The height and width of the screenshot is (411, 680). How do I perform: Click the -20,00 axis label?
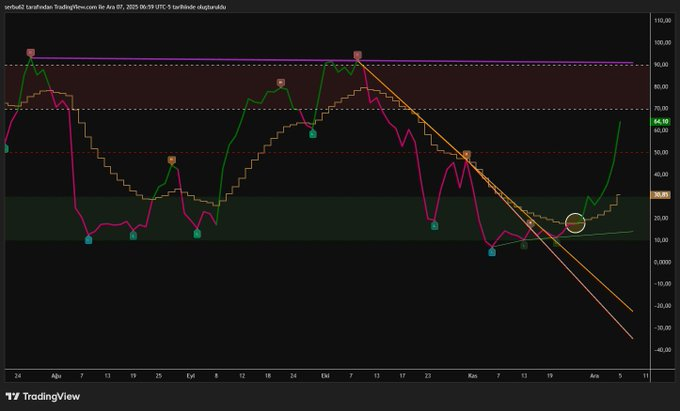point(662,306)
